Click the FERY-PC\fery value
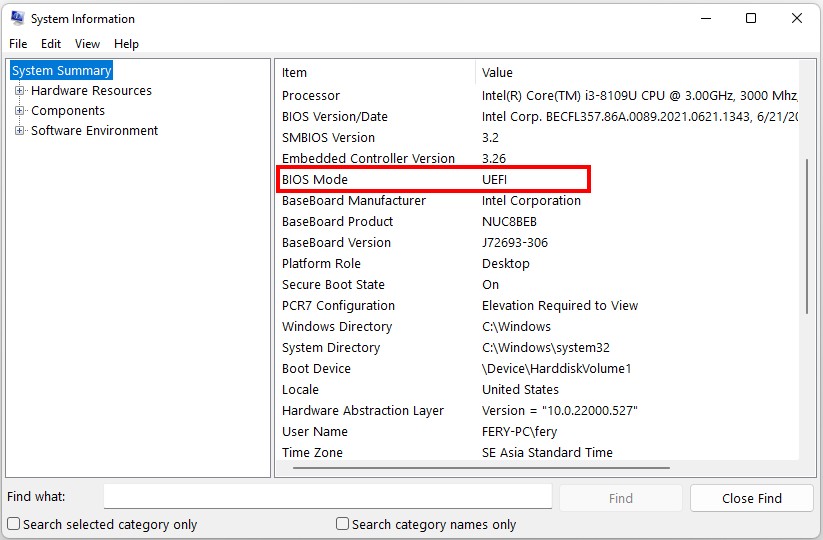This screenshot has width=823, height=540. 519,431
